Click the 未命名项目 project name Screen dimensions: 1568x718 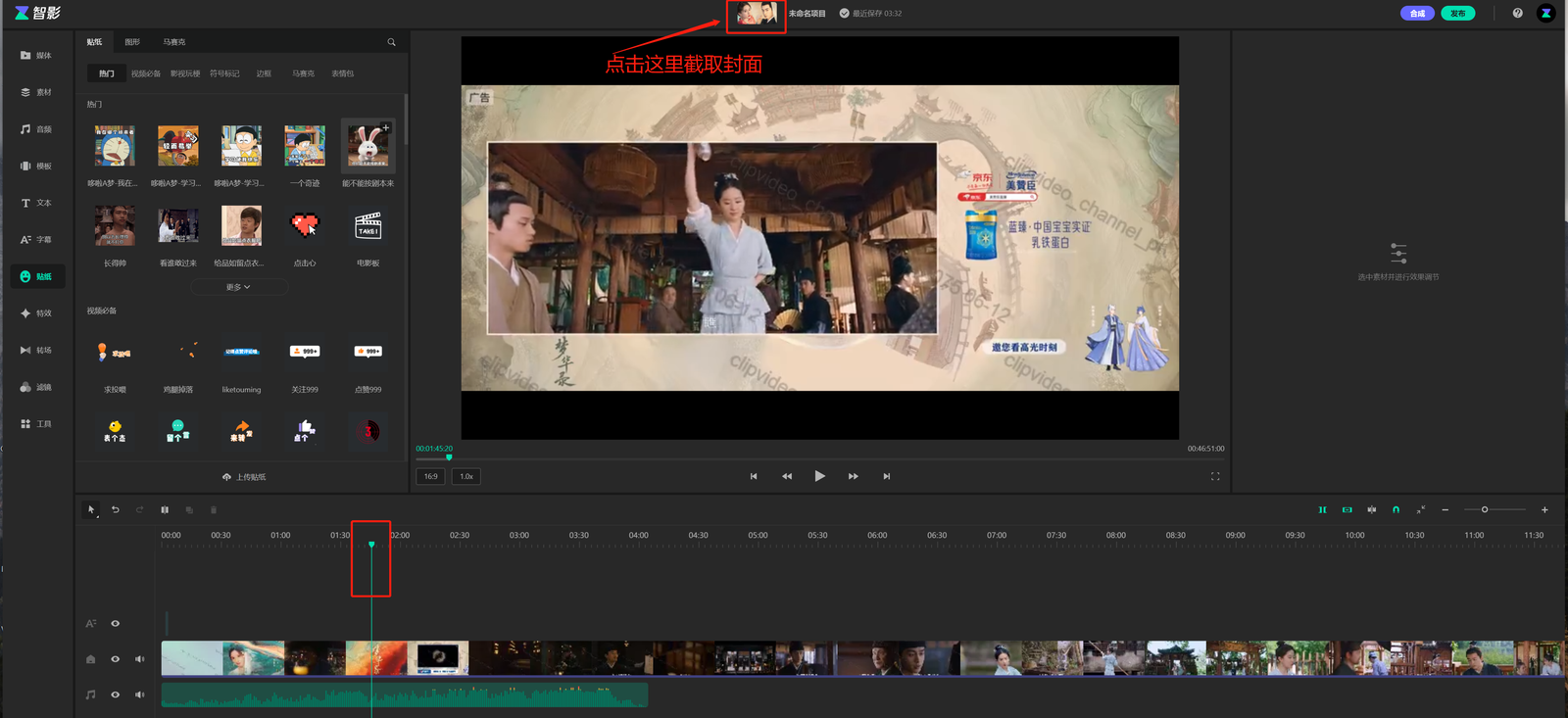coord(808,14)
